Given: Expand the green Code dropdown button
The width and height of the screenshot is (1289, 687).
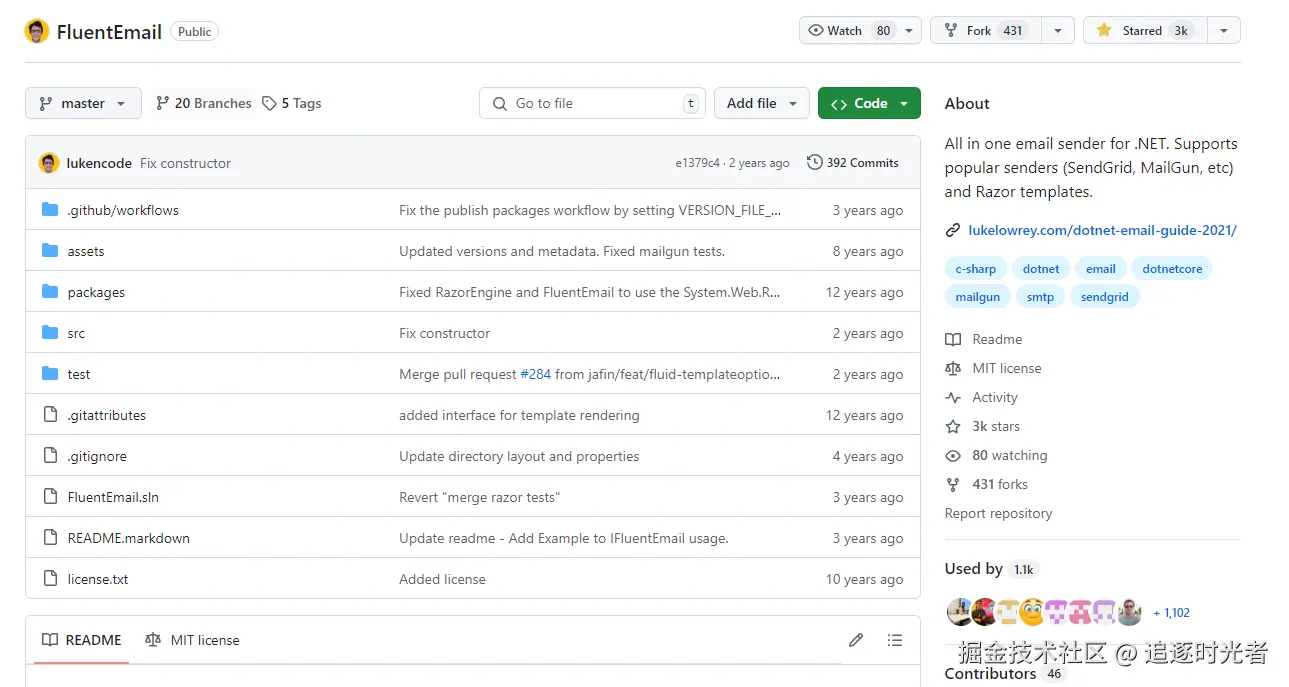Looking at the screenshot, I should coord(869,103).
